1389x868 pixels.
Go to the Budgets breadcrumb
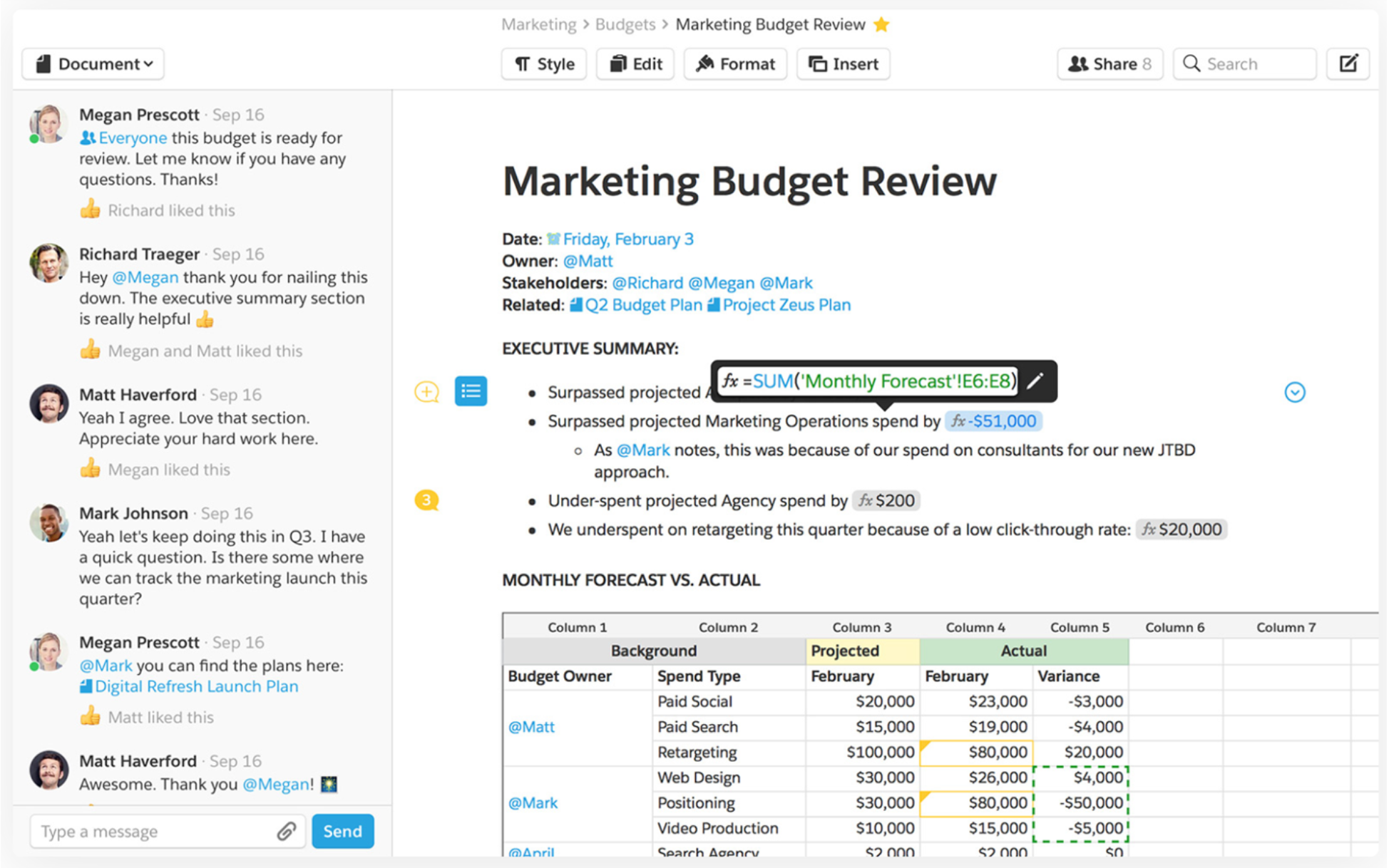625,24
